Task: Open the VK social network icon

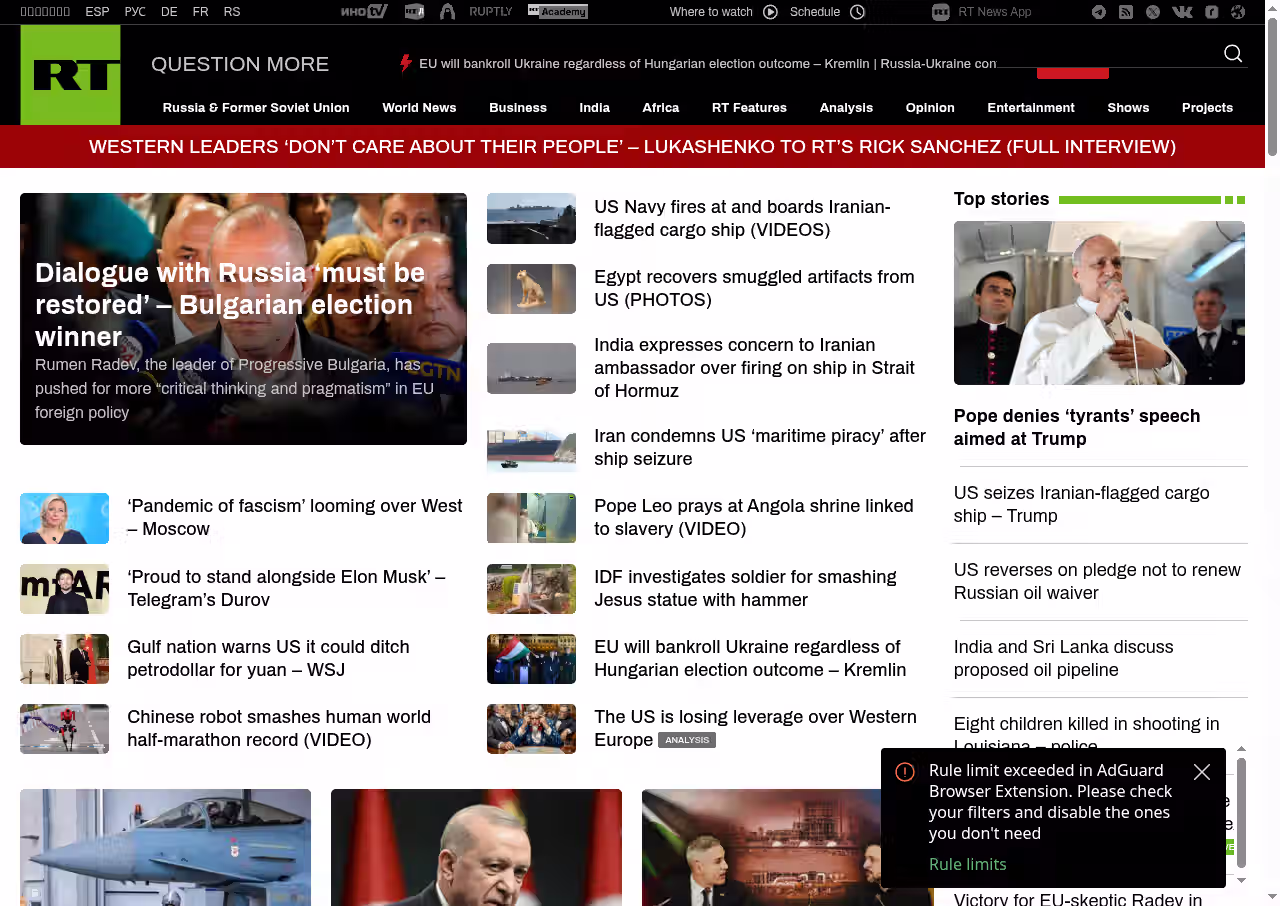Action: point(1182,12)
